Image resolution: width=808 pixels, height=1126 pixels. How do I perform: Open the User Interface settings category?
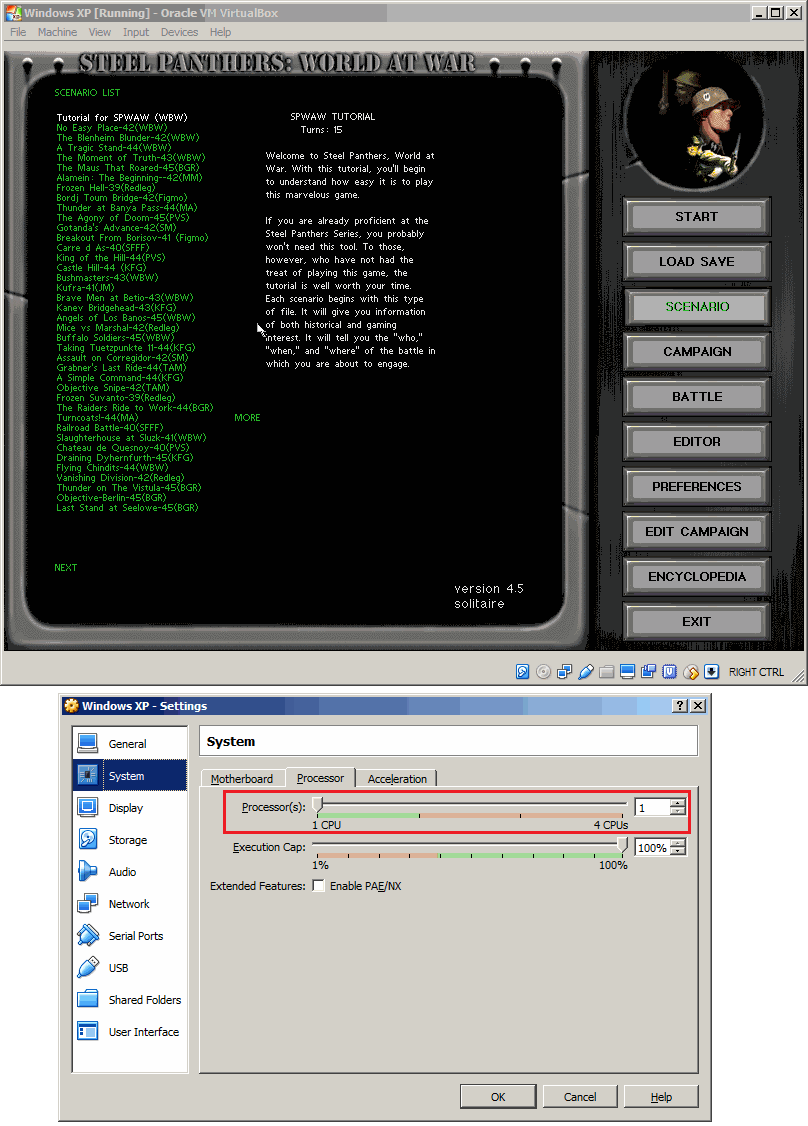click(x=130, y=1031)
